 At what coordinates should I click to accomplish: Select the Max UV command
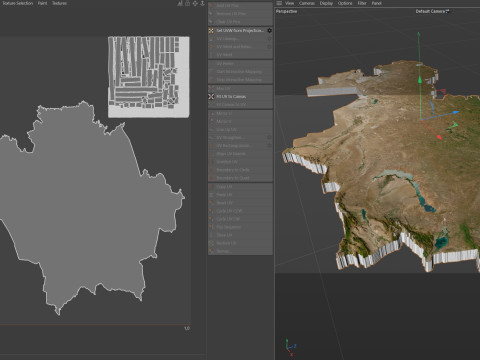tap(240, 89)
